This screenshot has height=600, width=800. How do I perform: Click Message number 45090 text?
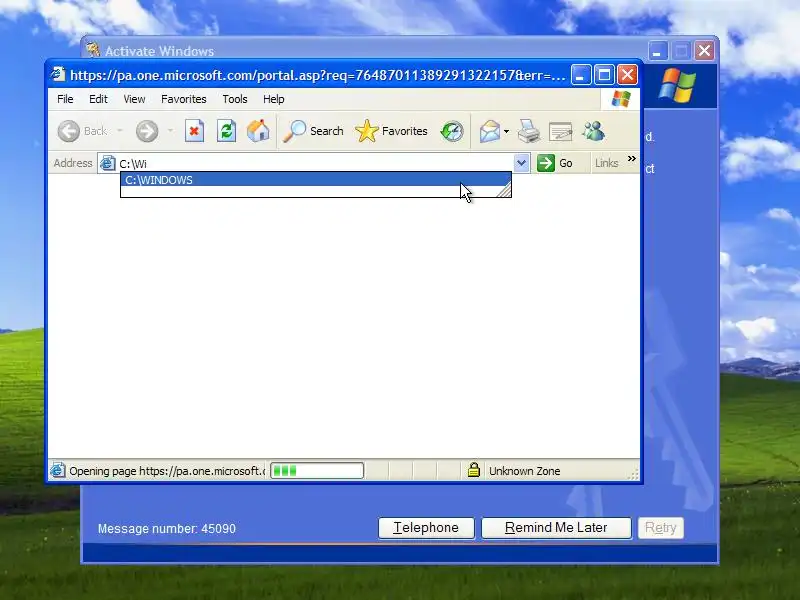167,529
